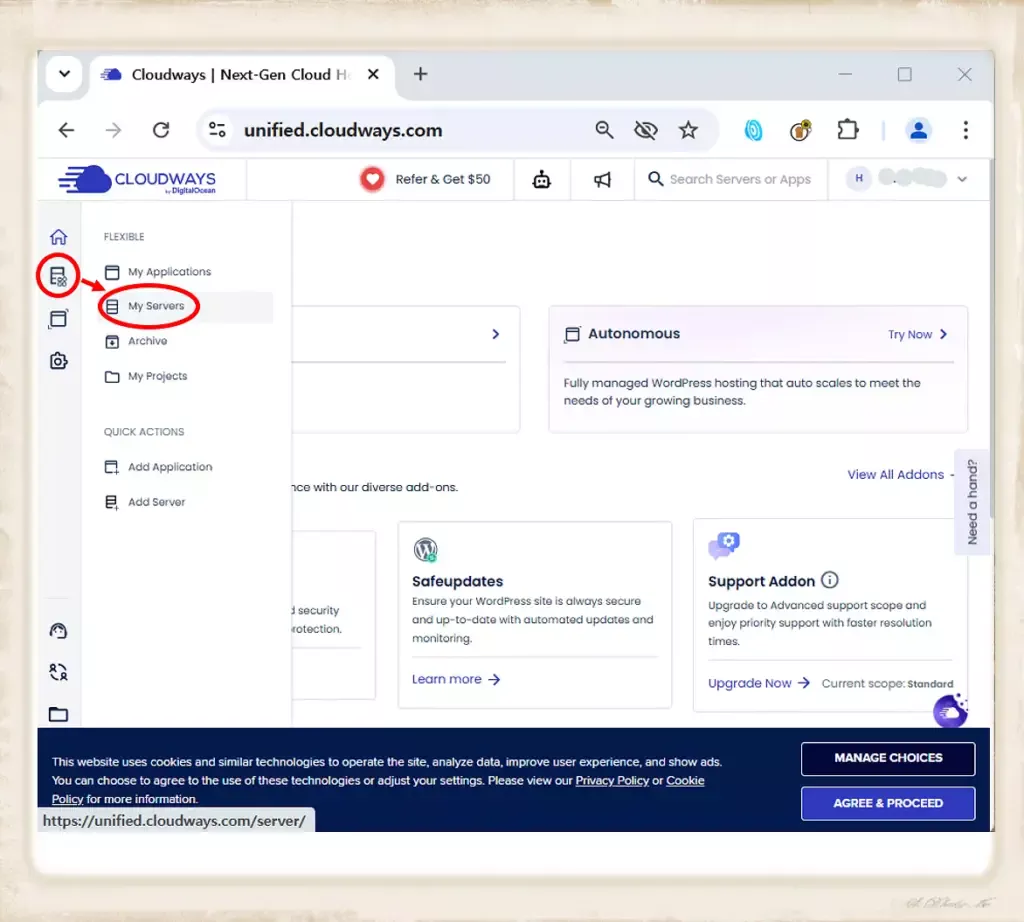Select My Applications in flexible menu
This screenshot has width=1024, height=922.
(169, 272)
